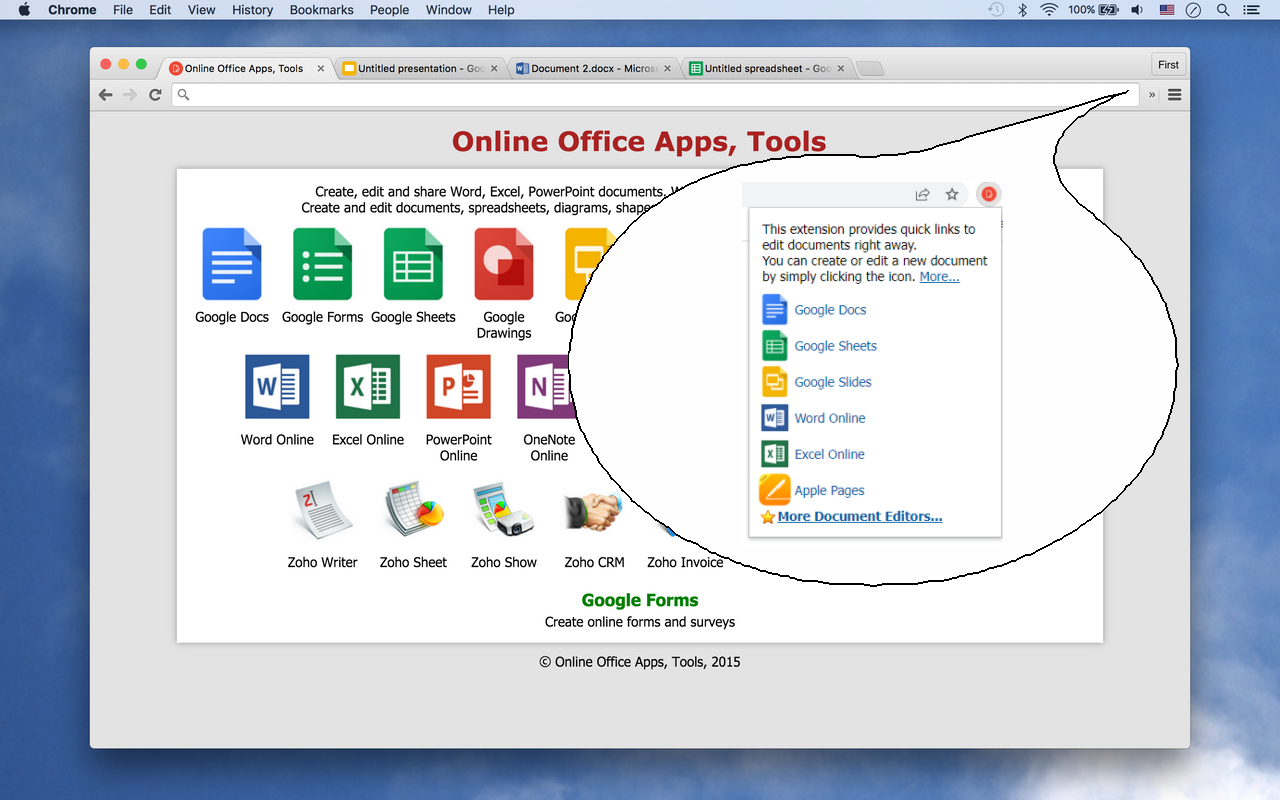This screenshot has height=800, width=1280.
Task: Click the bookmark star icon in the popup
Action: [952, 194]
